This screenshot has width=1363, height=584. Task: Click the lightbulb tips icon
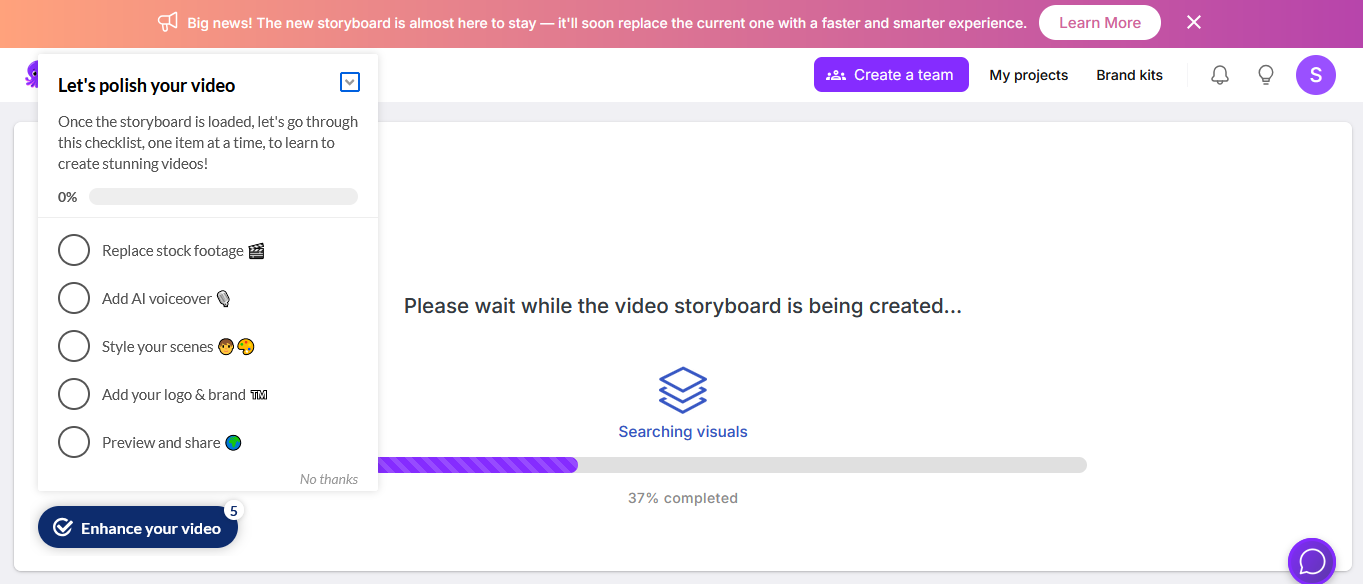(x=1265, y=75)
